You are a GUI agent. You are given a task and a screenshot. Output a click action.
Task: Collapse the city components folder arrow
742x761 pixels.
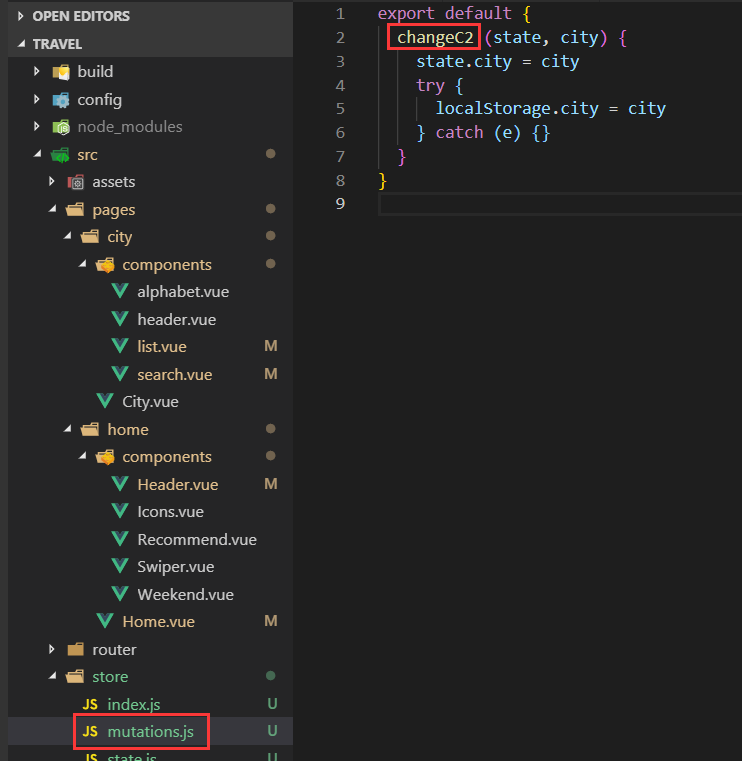pos(82,264)
